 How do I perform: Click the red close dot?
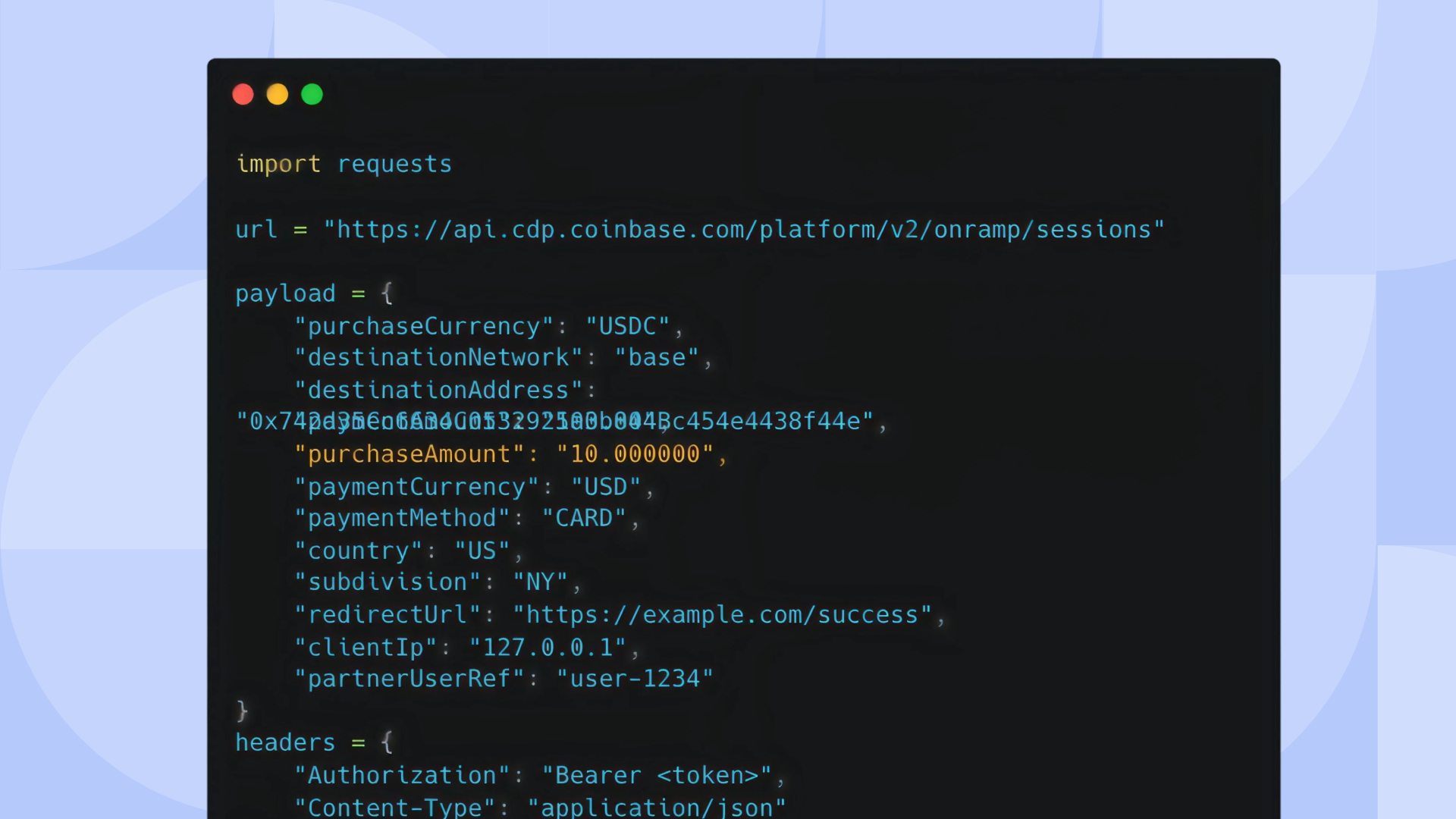(x=243, y=94)
